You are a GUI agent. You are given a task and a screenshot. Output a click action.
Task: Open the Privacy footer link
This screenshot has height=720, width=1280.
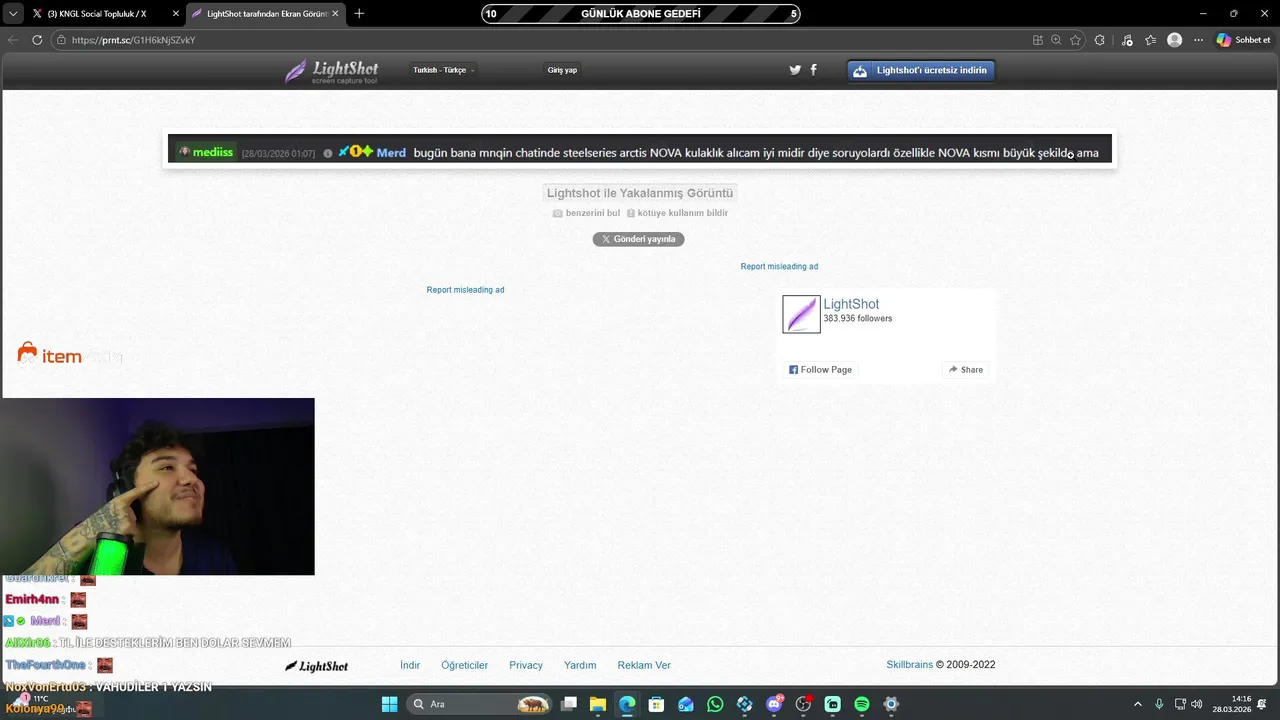click(x=526, y=665)
